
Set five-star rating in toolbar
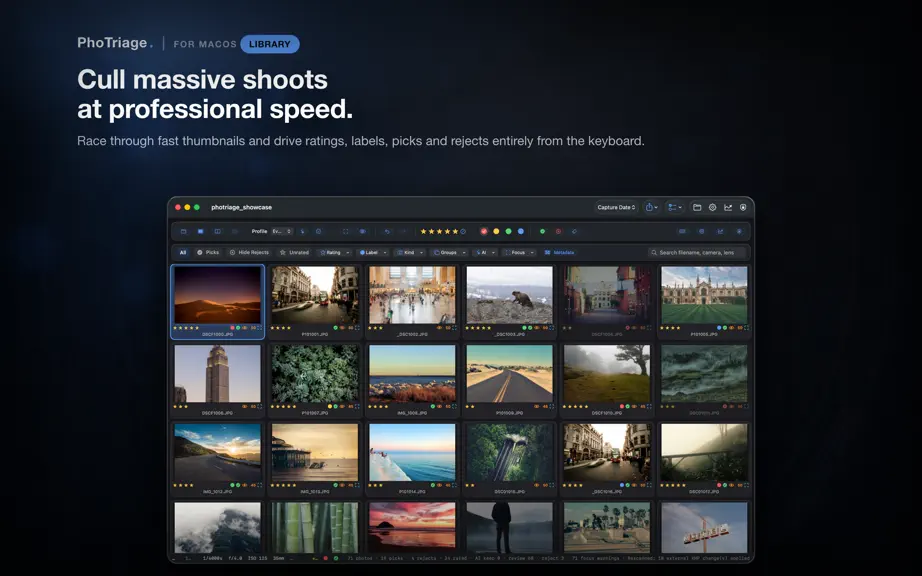(x=455, y=232)
